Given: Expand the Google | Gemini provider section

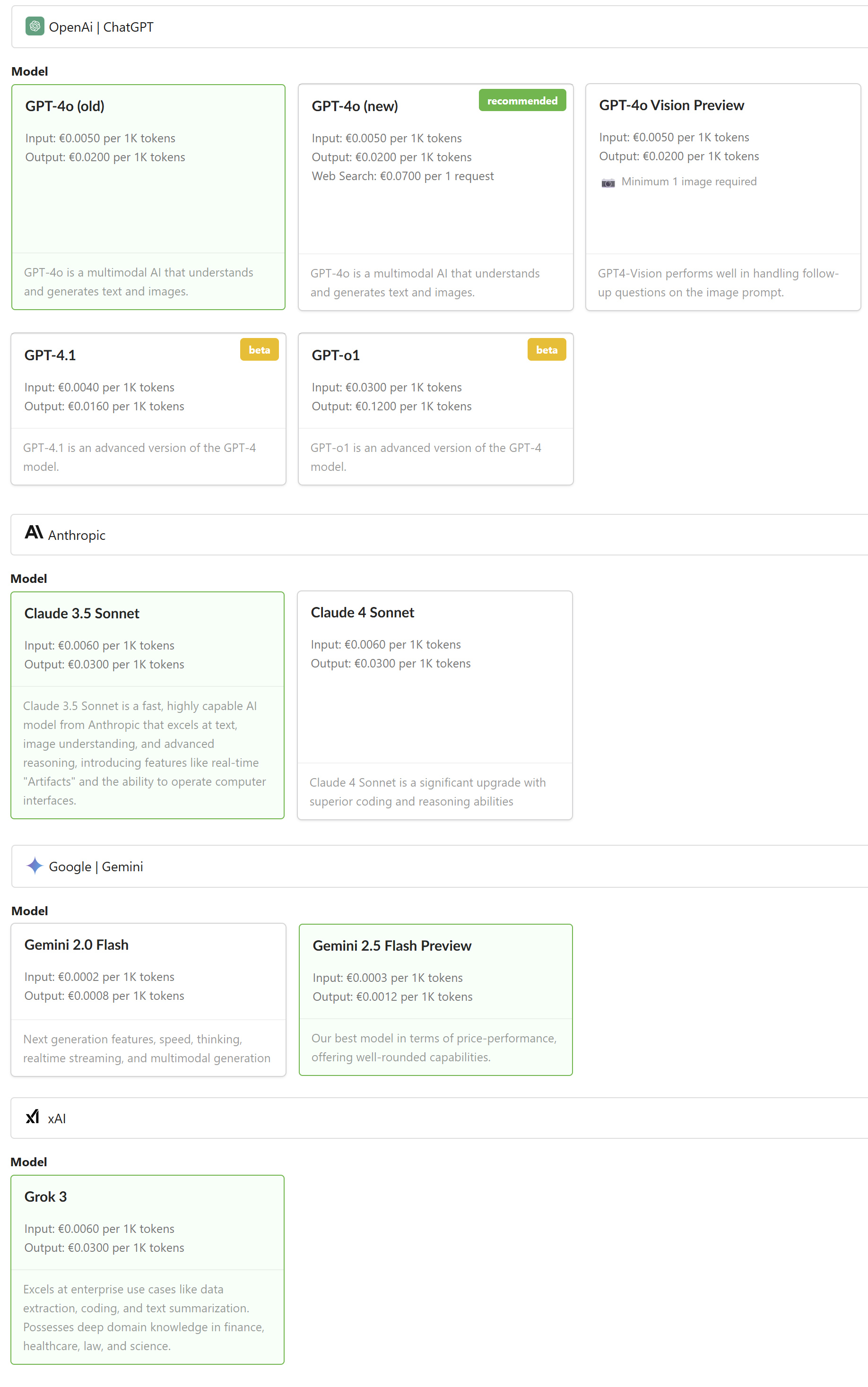Looking at the screenshot, I should tap(440, 866).
